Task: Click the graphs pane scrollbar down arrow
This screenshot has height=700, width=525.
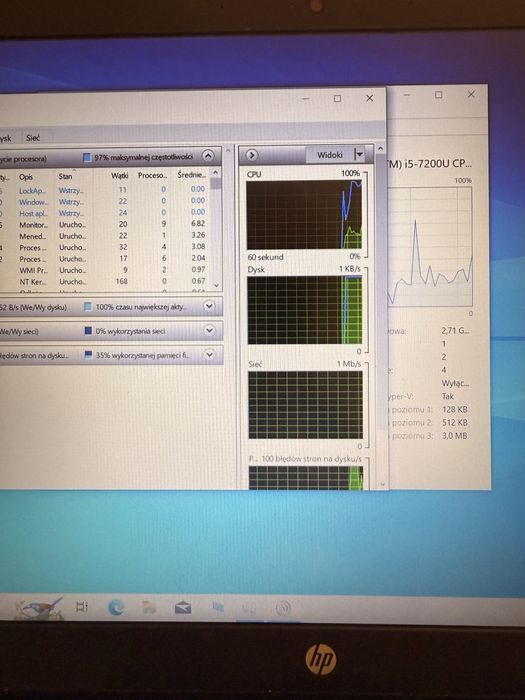Action: 382,484
